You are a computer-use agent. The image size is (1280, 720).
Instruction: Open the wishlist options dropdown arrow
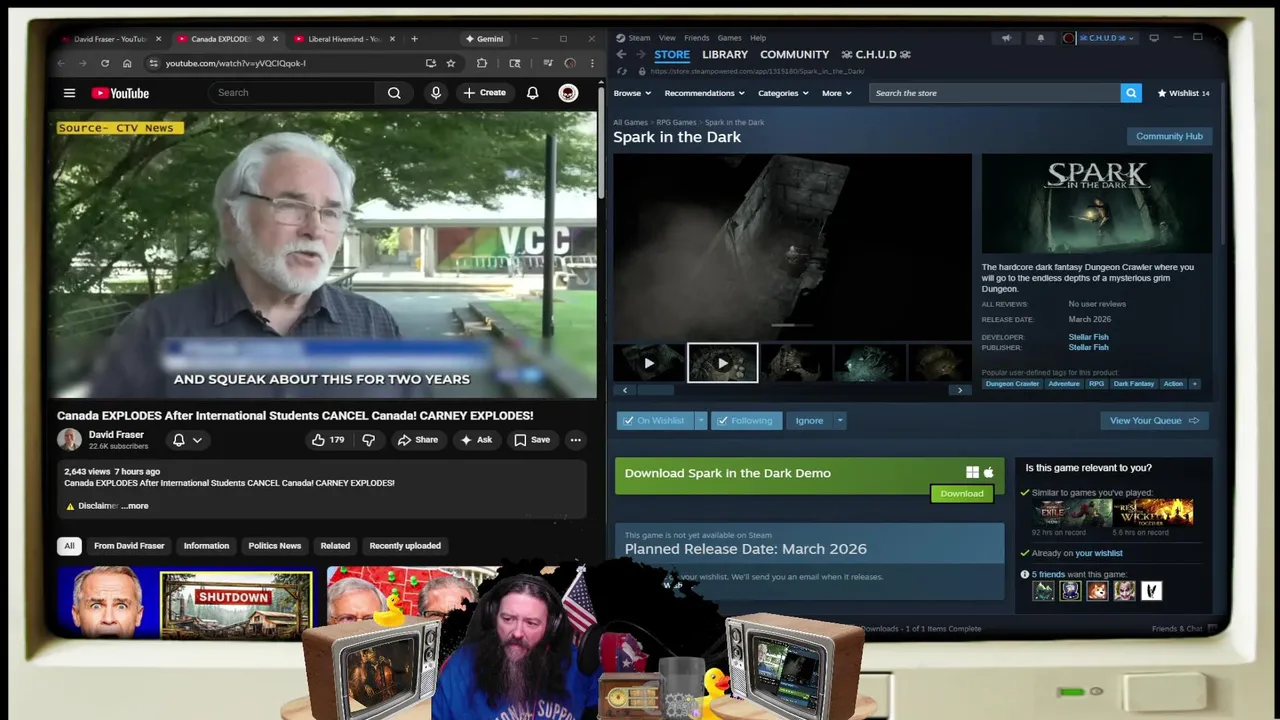point(701,421)
